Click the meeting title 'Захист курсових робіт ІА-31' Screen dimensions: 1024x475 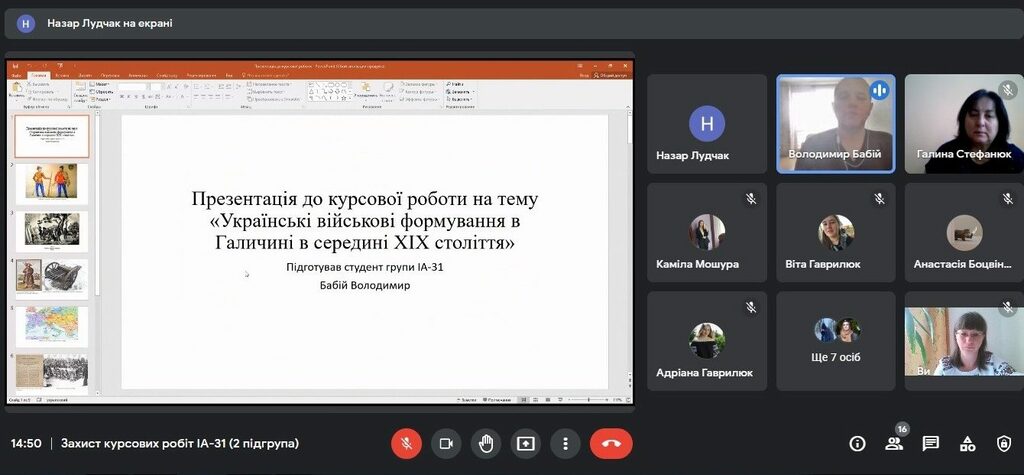(x=180, y=443)
